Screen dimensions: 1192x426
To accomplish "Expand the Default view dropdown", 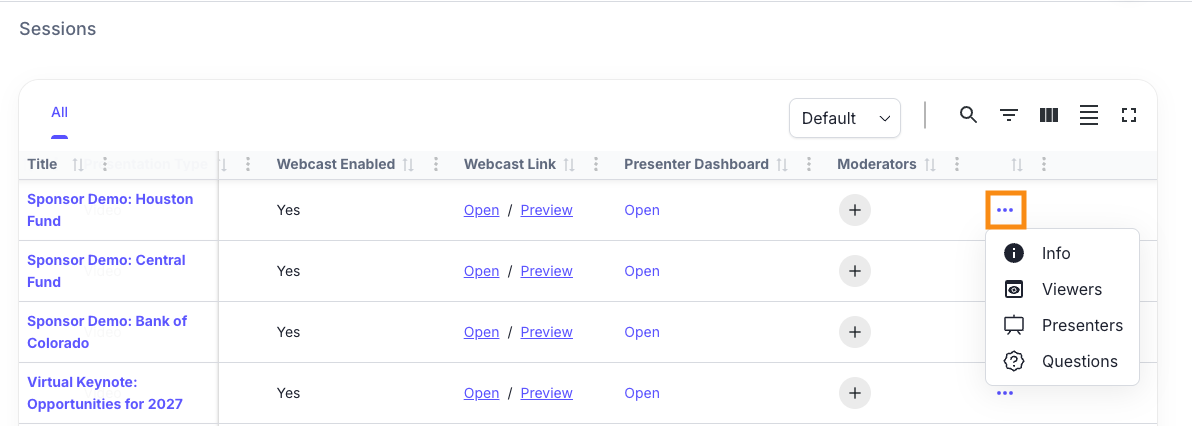I will (845, 118).
